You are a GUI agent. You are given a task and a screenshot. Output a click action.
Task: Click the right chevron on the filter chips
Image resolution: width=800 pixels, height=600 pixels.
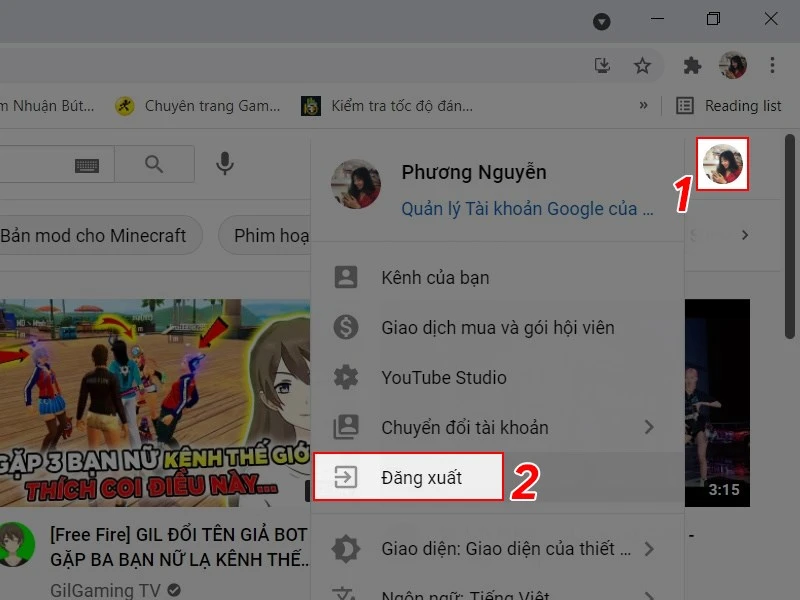(744, 235)
